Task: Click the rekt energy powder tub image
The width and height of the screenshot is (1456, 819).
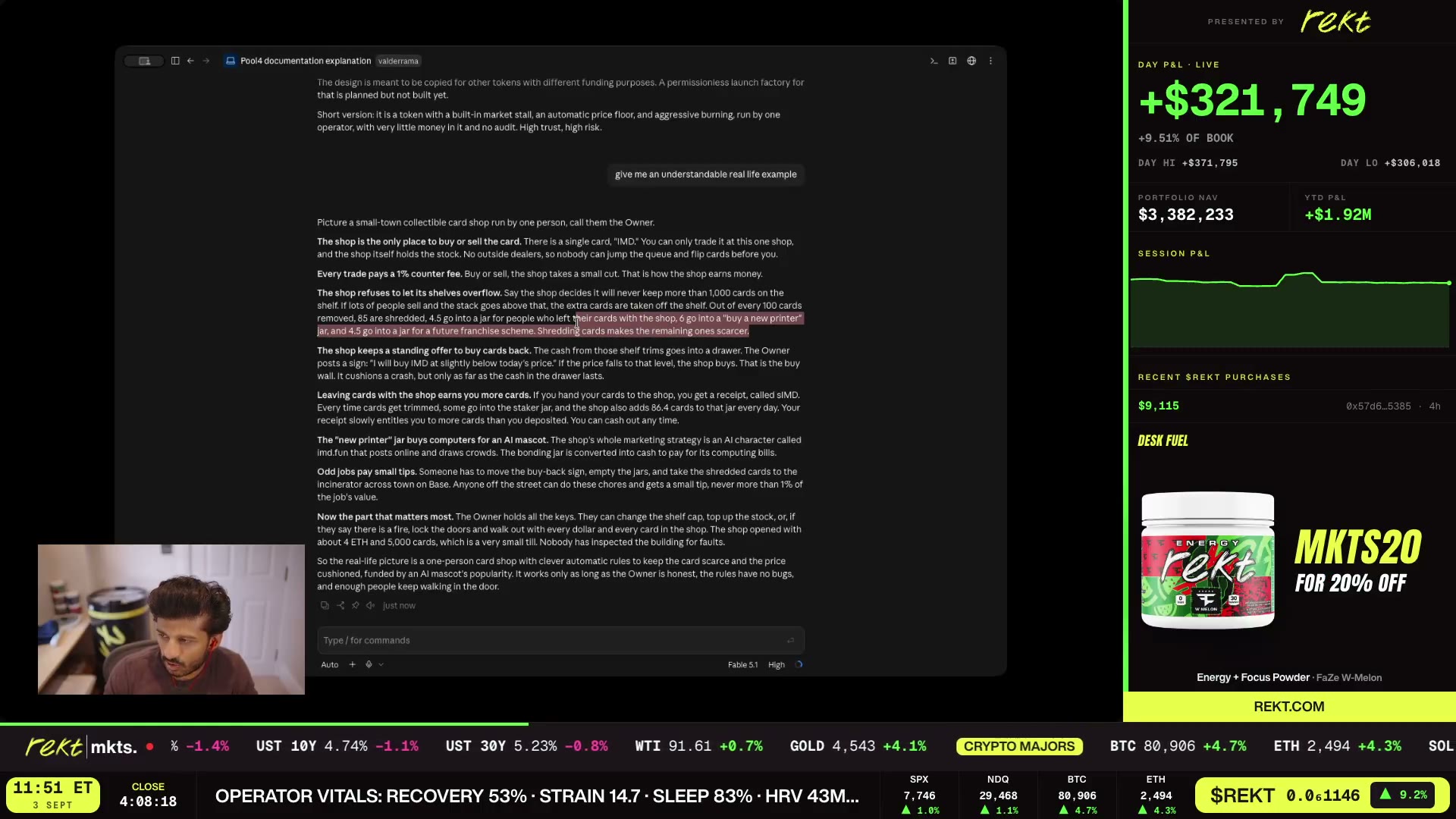Action: [x=1208, y=560]
